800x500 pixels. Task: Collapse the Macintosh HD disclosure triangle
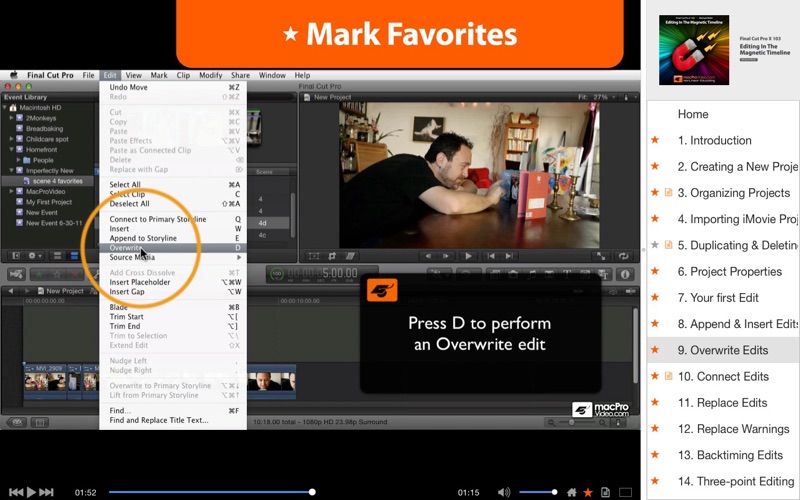pos(5,108)
